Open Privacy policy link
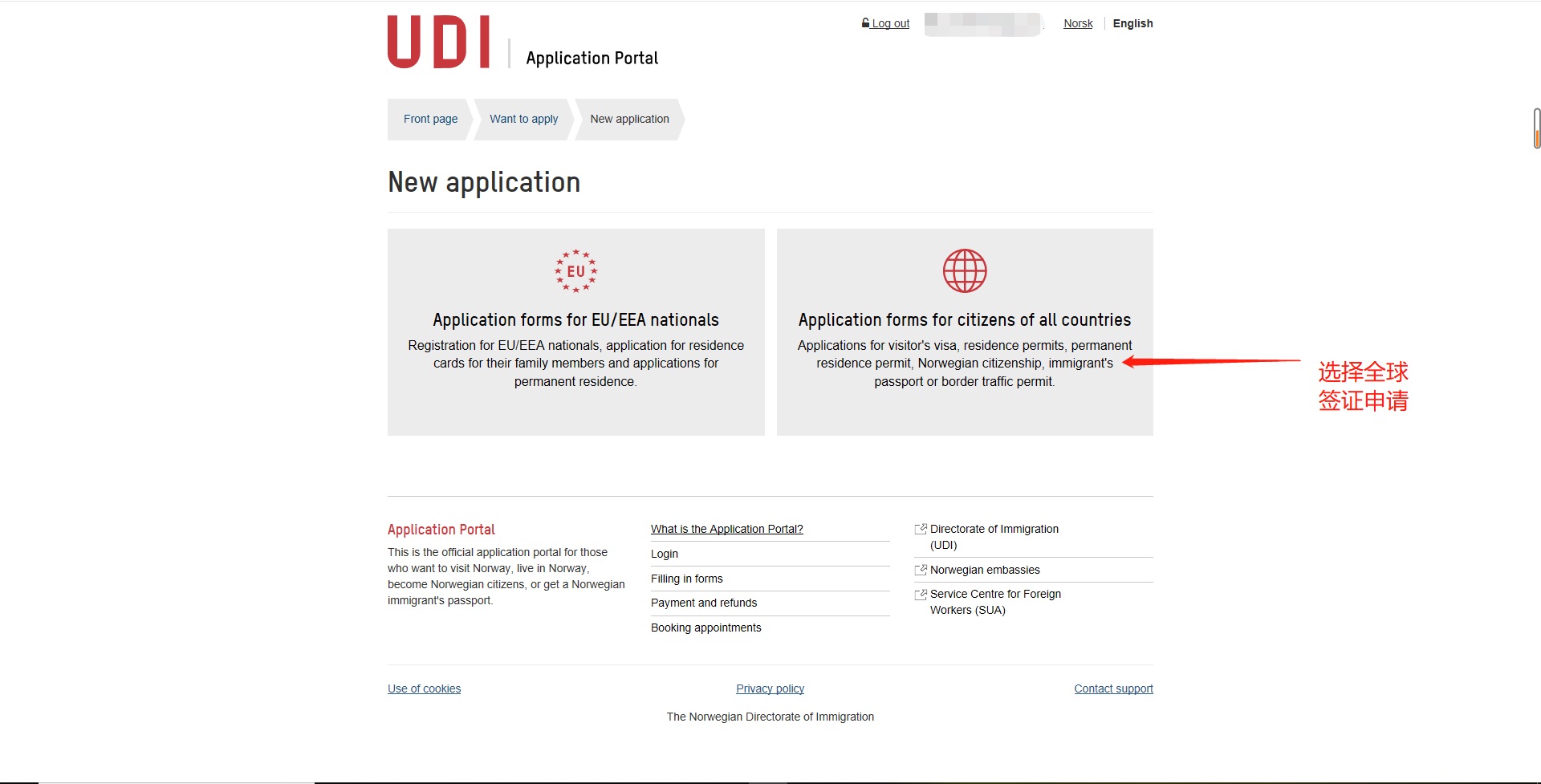The image size is (1541, 784). coord(770,689)
